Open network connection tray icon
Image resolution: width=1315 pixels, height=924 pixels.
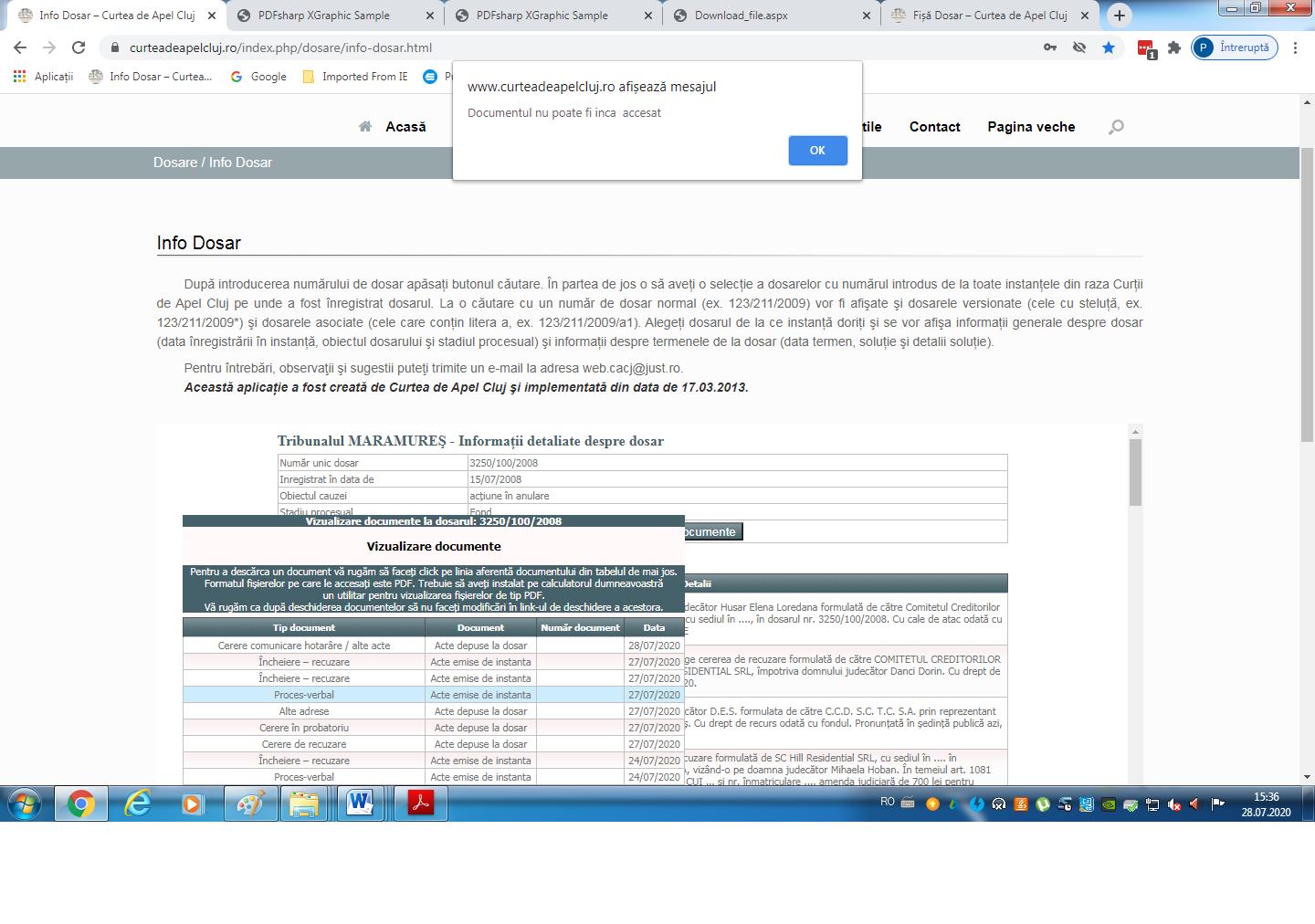tap(1152, 804)
